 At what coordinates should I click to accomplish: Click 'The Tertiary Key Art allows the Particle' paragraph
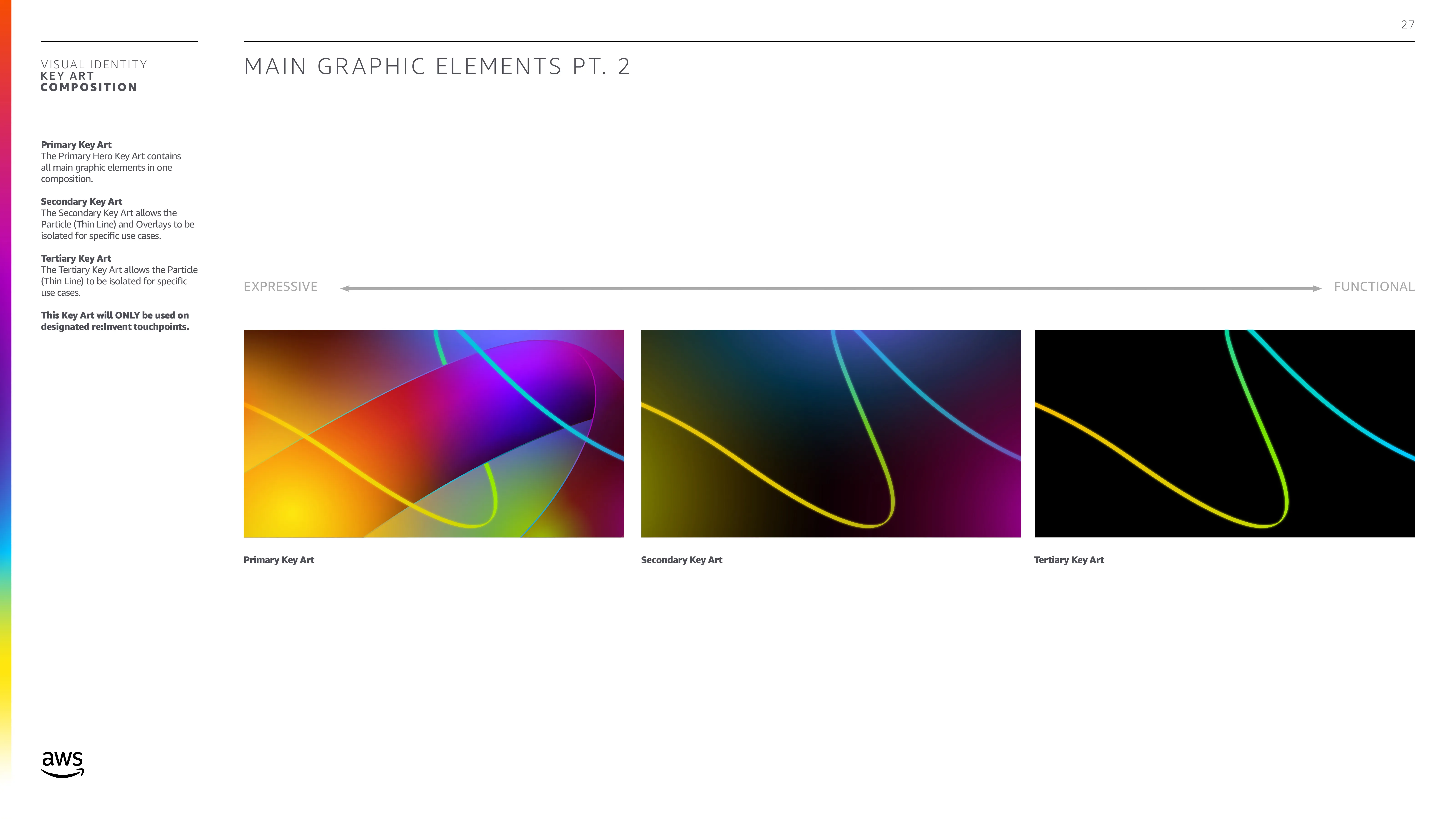pyautogui.click(x=119, y=281)
